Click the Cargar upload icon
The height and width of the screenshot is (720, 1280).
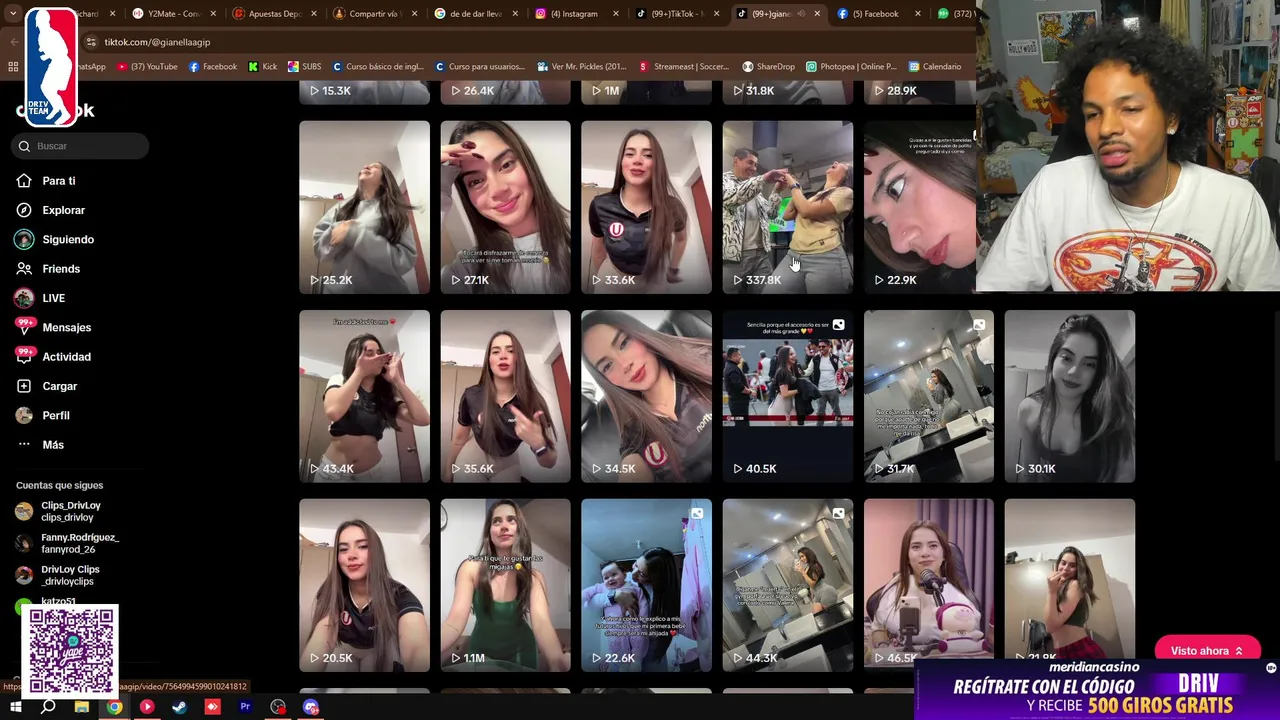click(x=24, y=386)
